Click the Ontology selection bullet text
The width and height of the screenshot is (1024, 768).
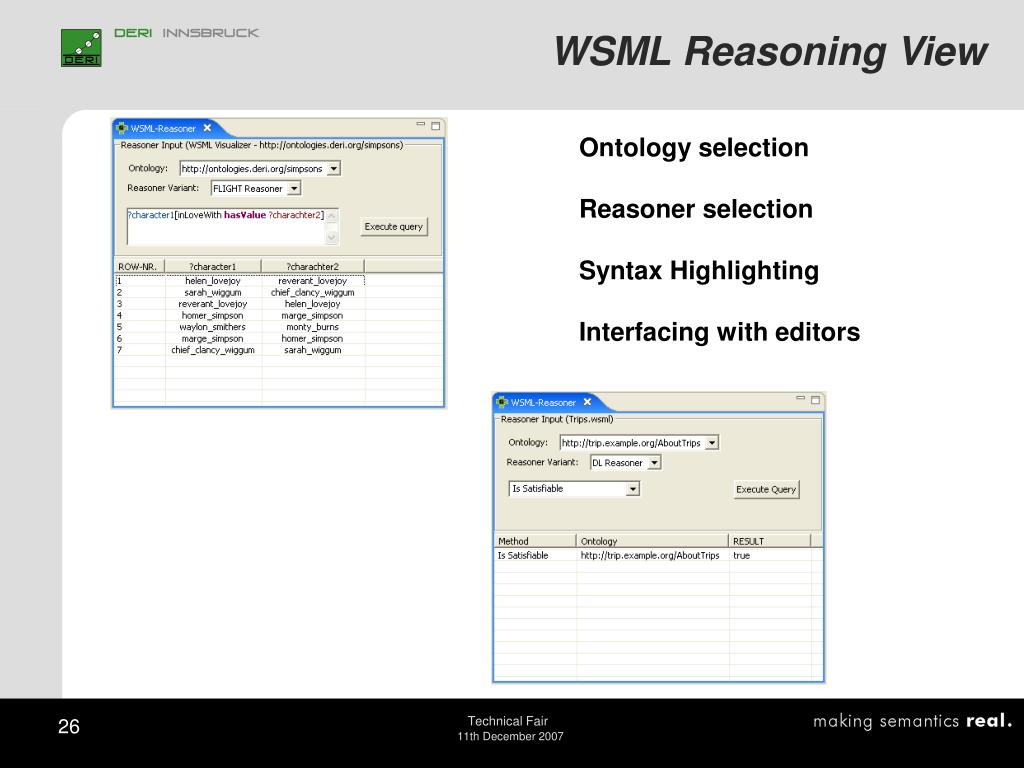coord(694,148)
